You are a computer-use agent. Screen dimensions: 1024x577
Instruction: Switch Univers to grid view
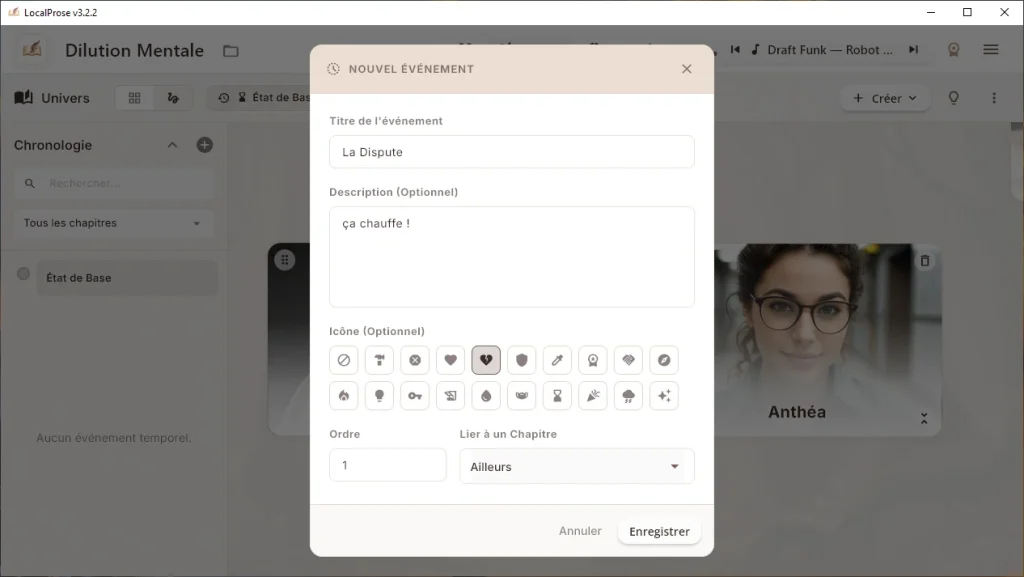tap(135, 98)
